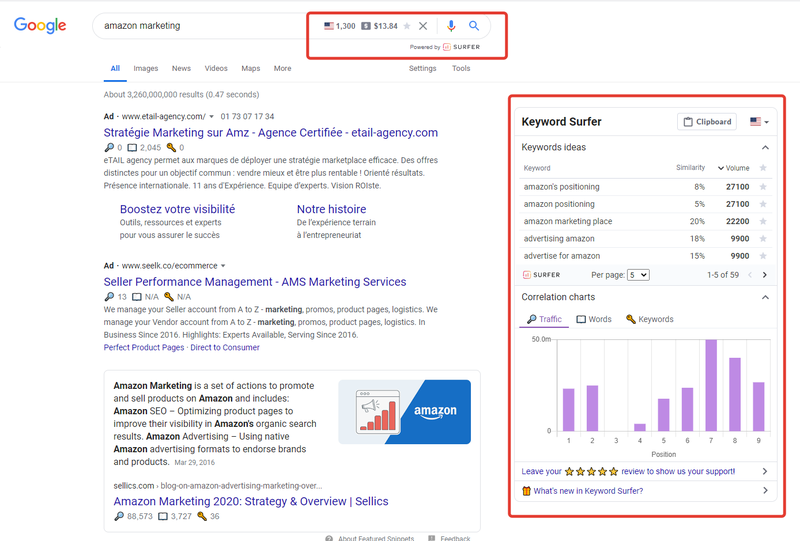Click keywords icon showing 36
This screenshot has height=541, width=800.
pyautogui.click(x=202, y=516)
